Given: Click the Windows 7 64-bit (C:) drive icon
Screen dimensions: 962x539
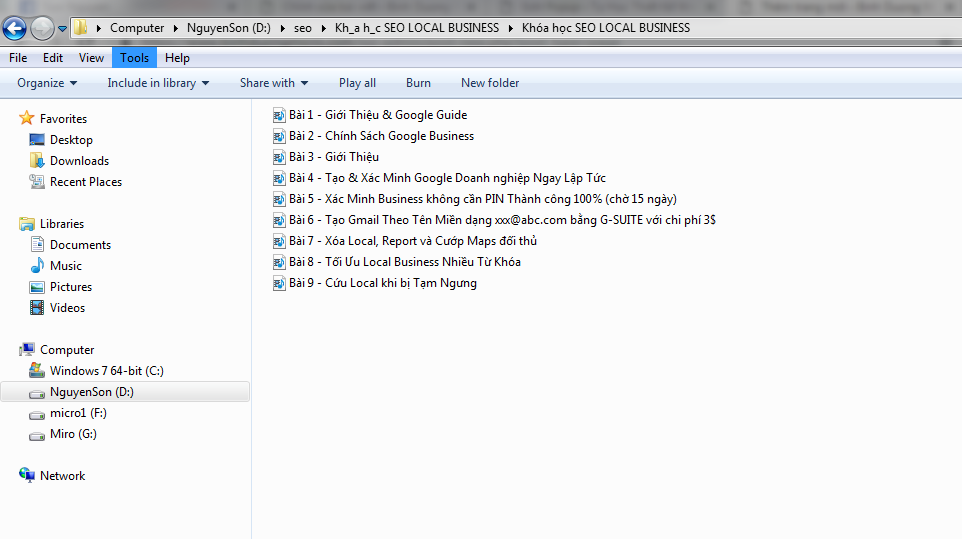Looking at the screenshot, I should [x=37, y=370].
